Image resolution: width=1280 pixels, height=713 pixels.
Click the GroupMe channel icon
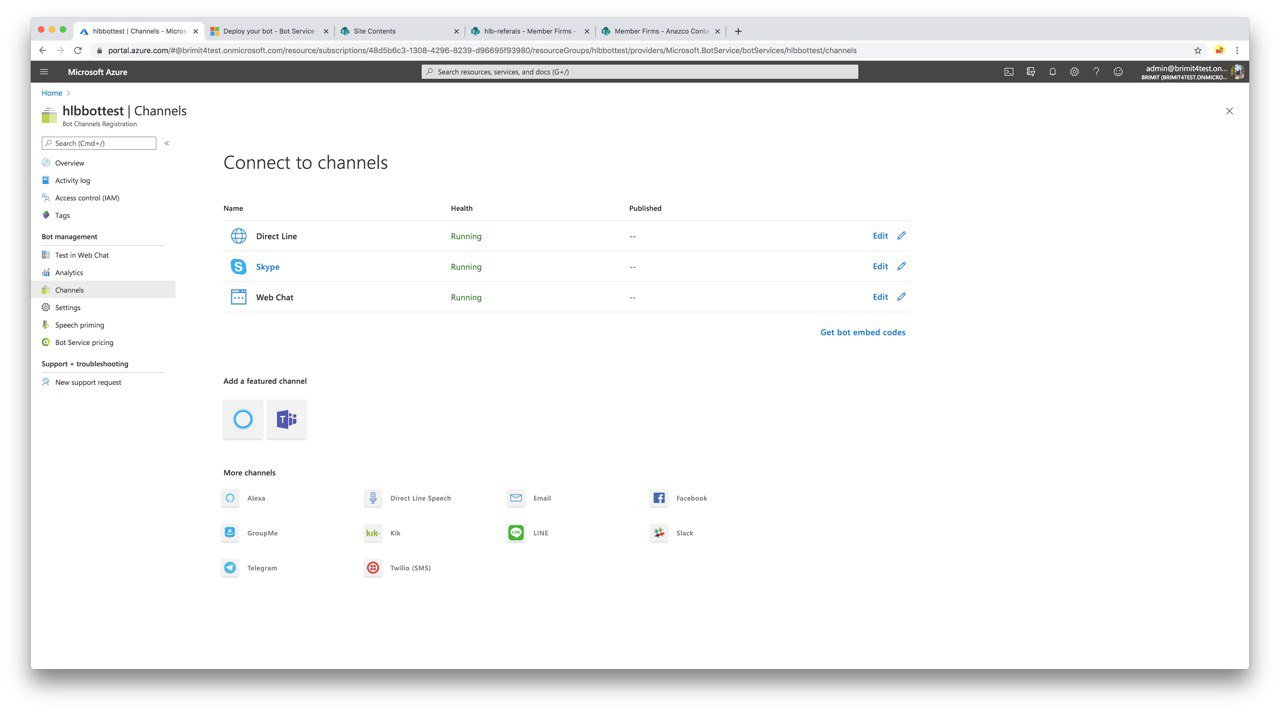[230, 533]
